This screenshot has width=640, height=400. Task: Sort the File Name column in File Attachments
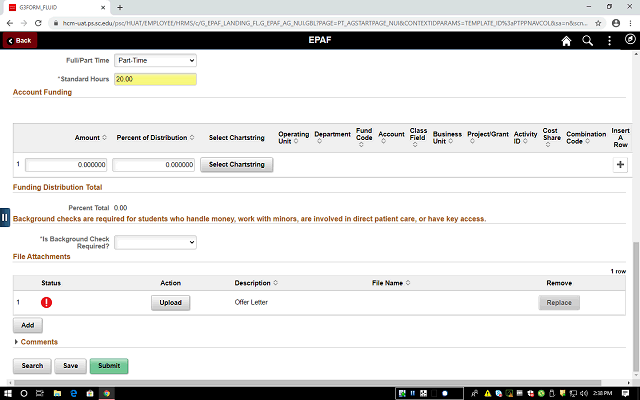[x=408, y=282]
